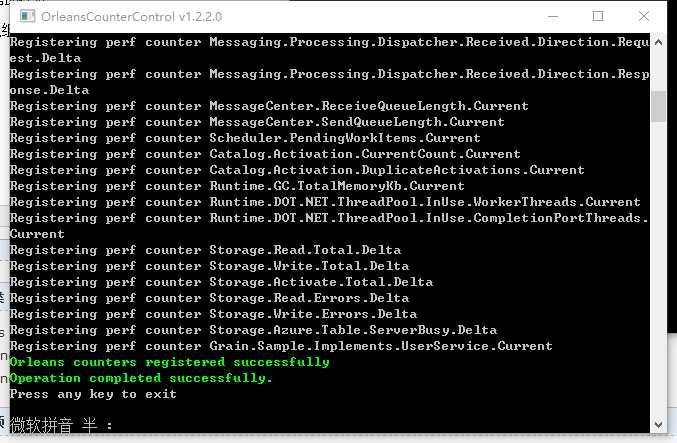
Task: Click the OrleansCounterControl v1.2.2.0 title text
Action: [x=119, y=16]
